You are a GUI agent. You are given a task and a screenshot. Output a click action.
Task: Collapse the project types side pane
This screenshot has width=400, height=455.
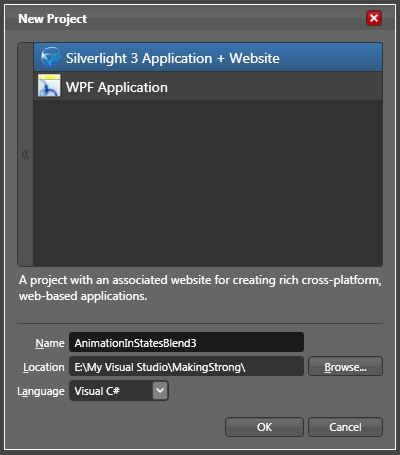point(25,154)
